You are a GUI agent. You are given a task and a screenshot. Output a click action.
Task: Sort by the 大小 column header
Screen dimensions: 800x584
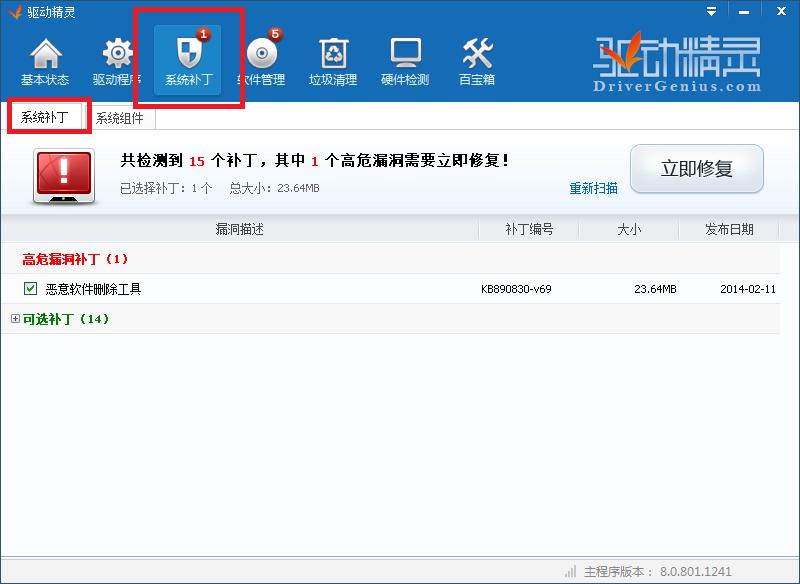629,229
